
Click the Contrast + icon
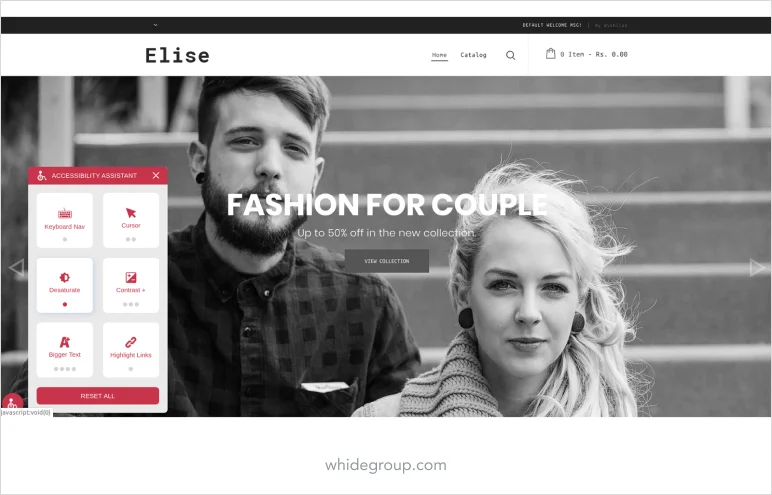[131, 277]
